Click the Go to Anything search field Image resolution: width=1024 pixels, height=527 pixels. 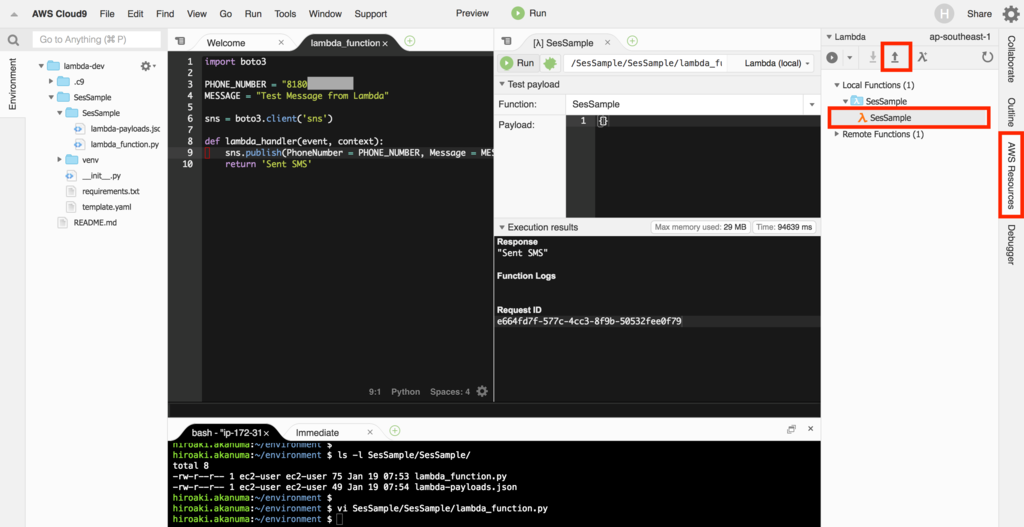97,40
